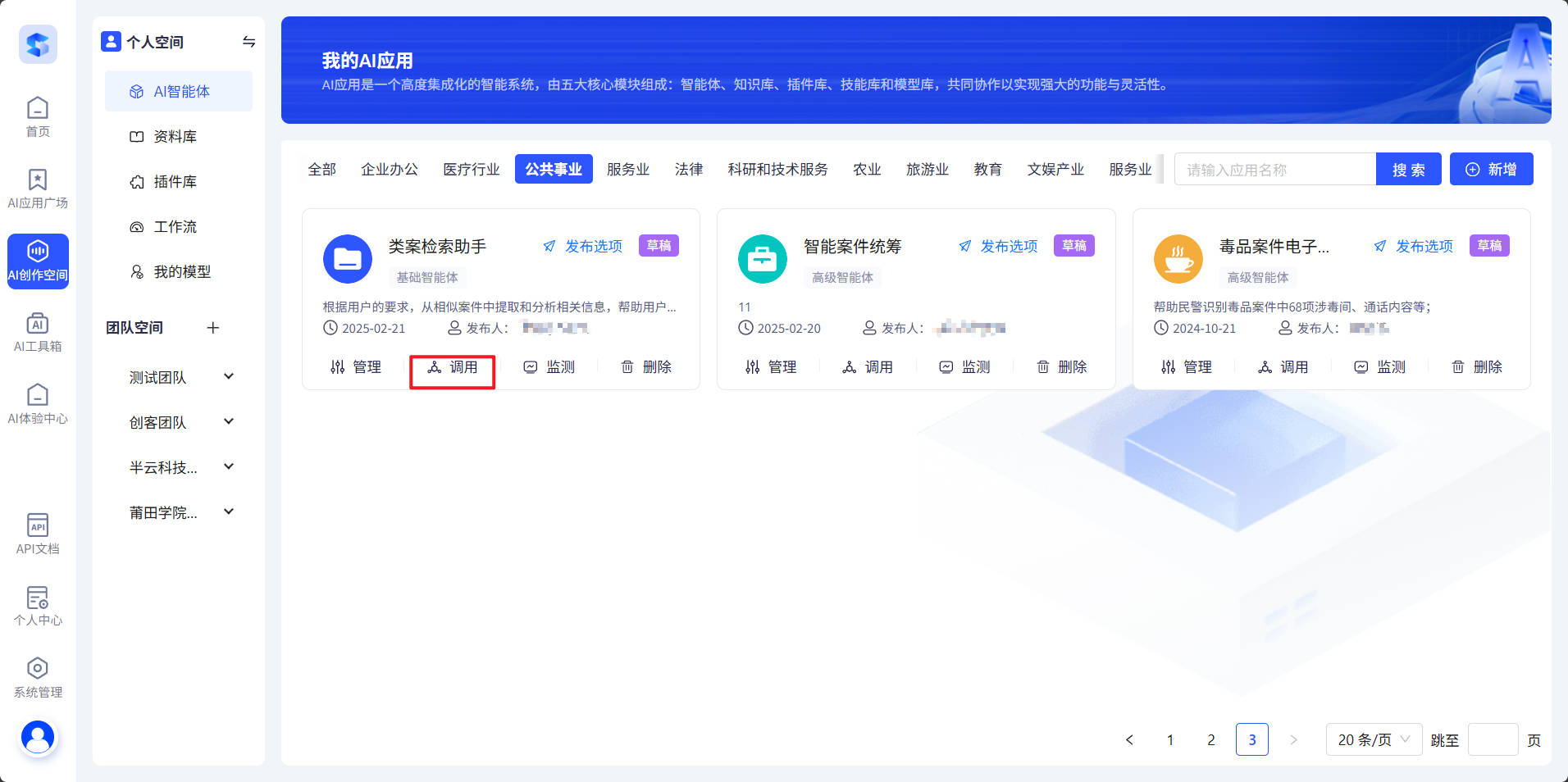Click 监测 on 类案检索助手 card
This screenshot has width=1568, height=782.
549,367
